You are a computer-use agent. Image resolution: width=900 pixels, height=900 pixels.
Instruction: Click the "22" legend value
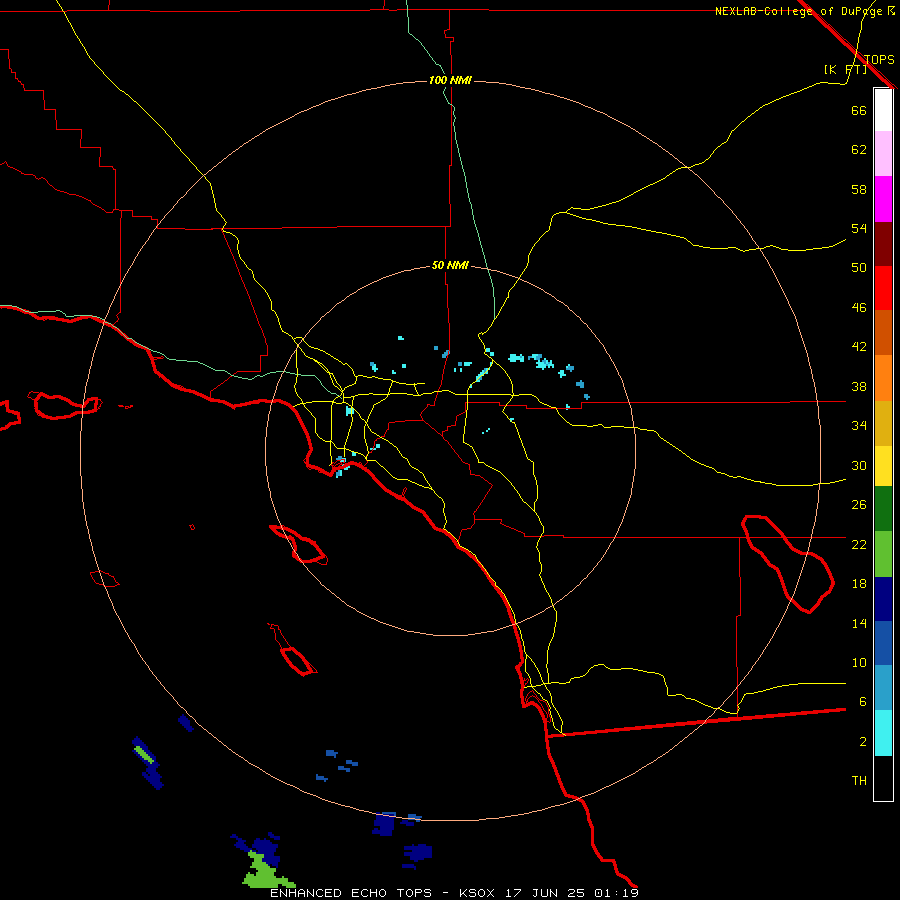[x=859, y=544]
